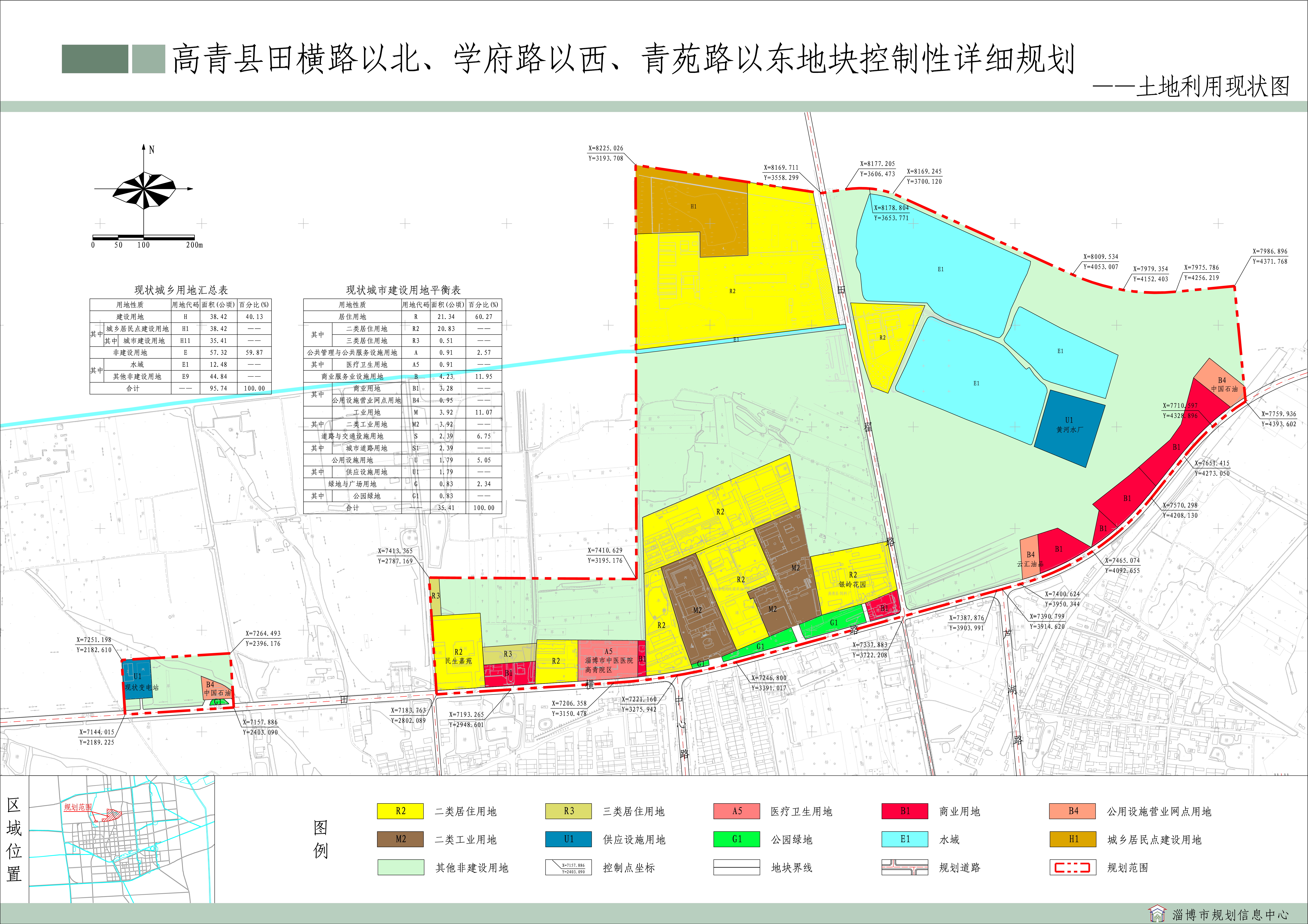1308x924 pixels.
Task: Click the X=7251.198 coordinate label
Action: (x=94, y=640)
